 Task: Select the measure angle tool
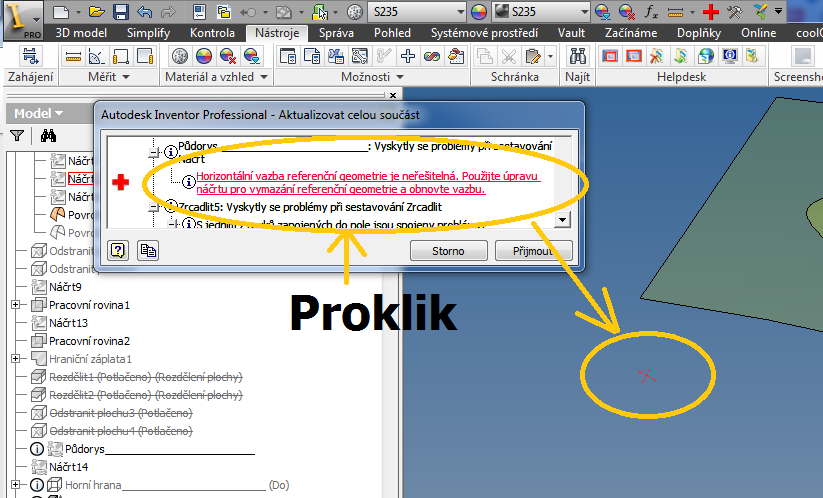coord(97,56)
